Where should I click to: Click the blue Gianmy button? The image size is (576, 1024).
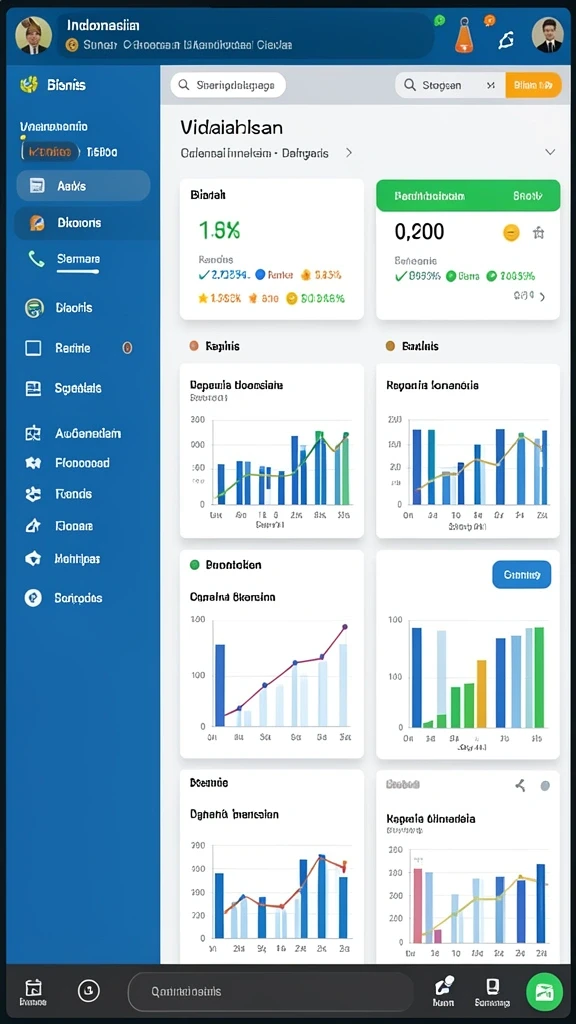tap(521, 575)
